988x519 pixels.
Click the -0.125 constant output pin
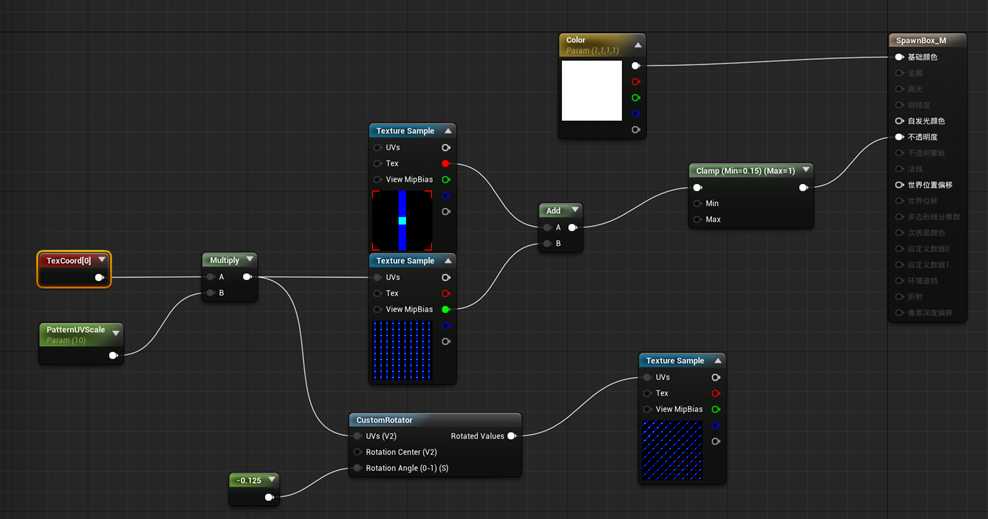click(269, 497)
